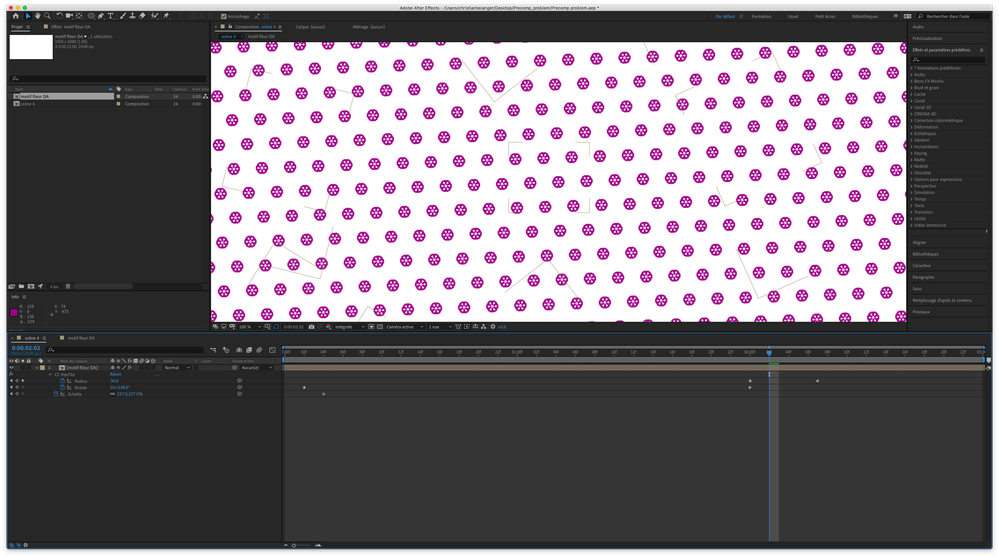
Task: Select the Pen tool
Action: [101, 16]
